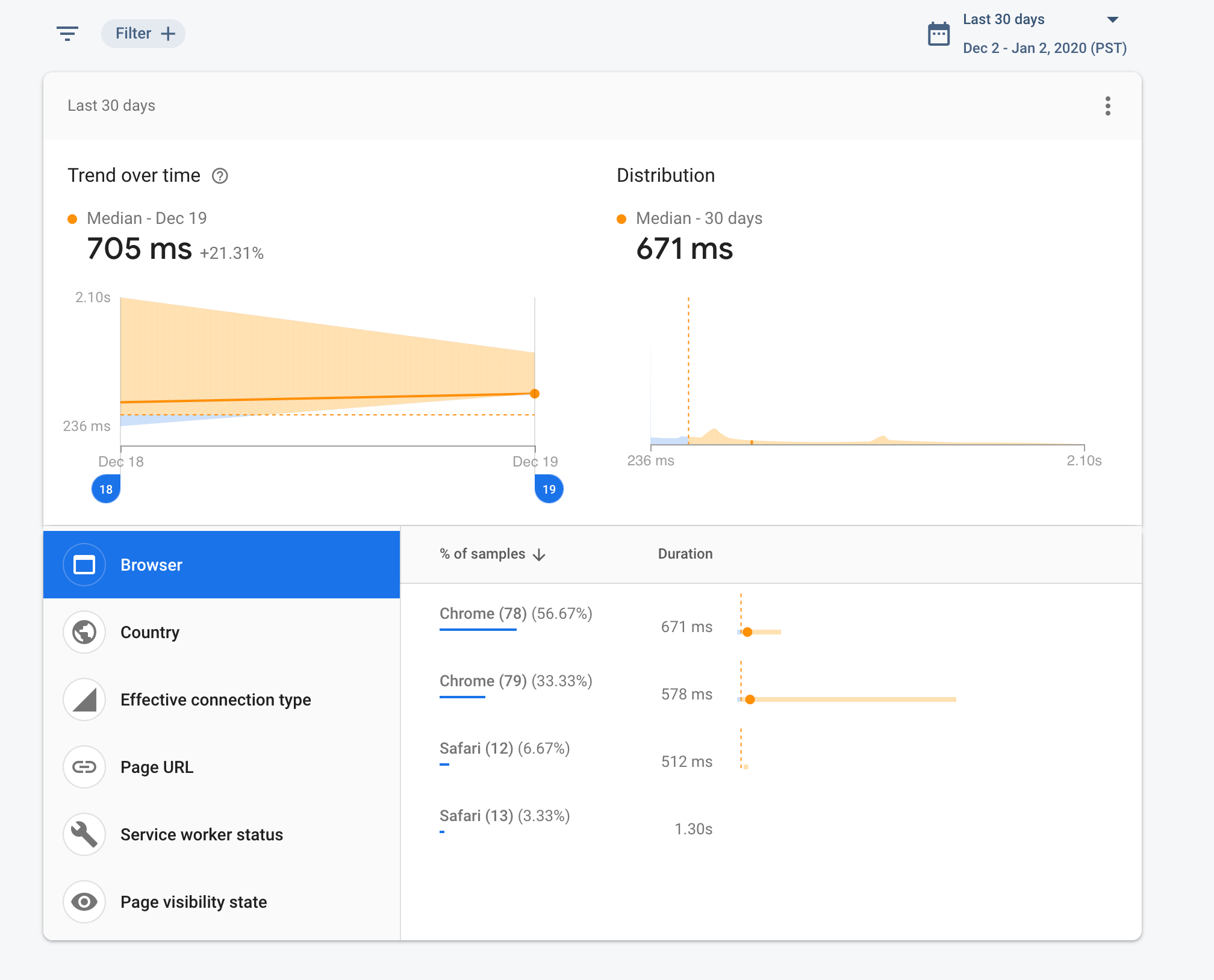Viewport: 1214px width, 980px height.
Task: Open the help tooltip beside Trend over time
Action: click(220, 176)
